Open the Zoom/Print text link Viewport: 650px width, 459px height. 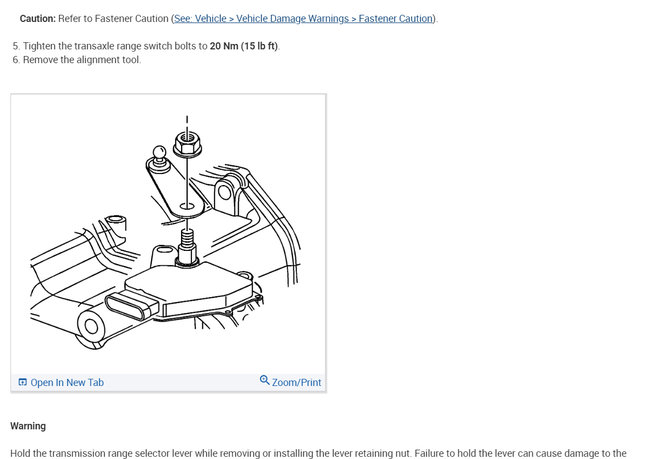pyautogui.click(x=296, y=382)
